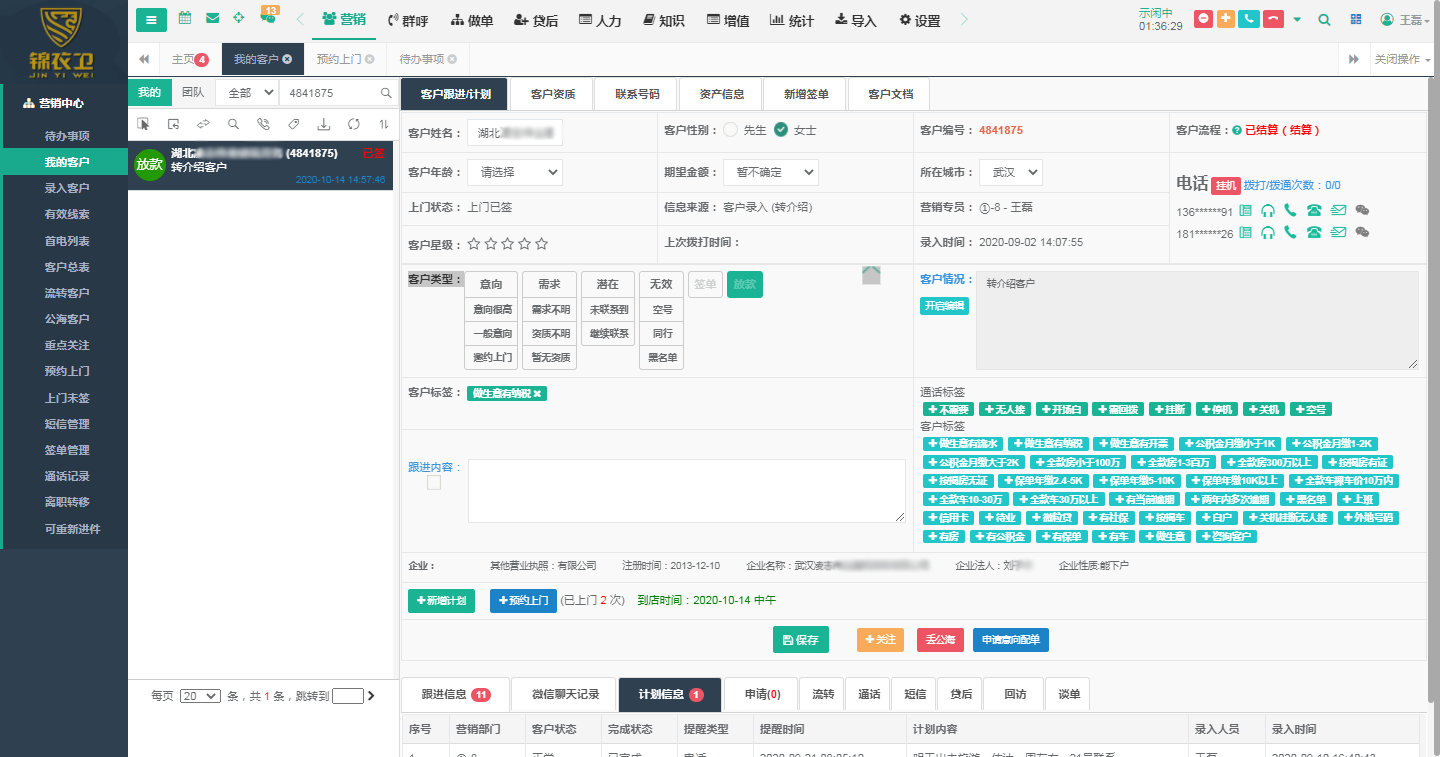Open the hamburger menu button in top bar
1440x757 pixels.
(x=151, y=20)
